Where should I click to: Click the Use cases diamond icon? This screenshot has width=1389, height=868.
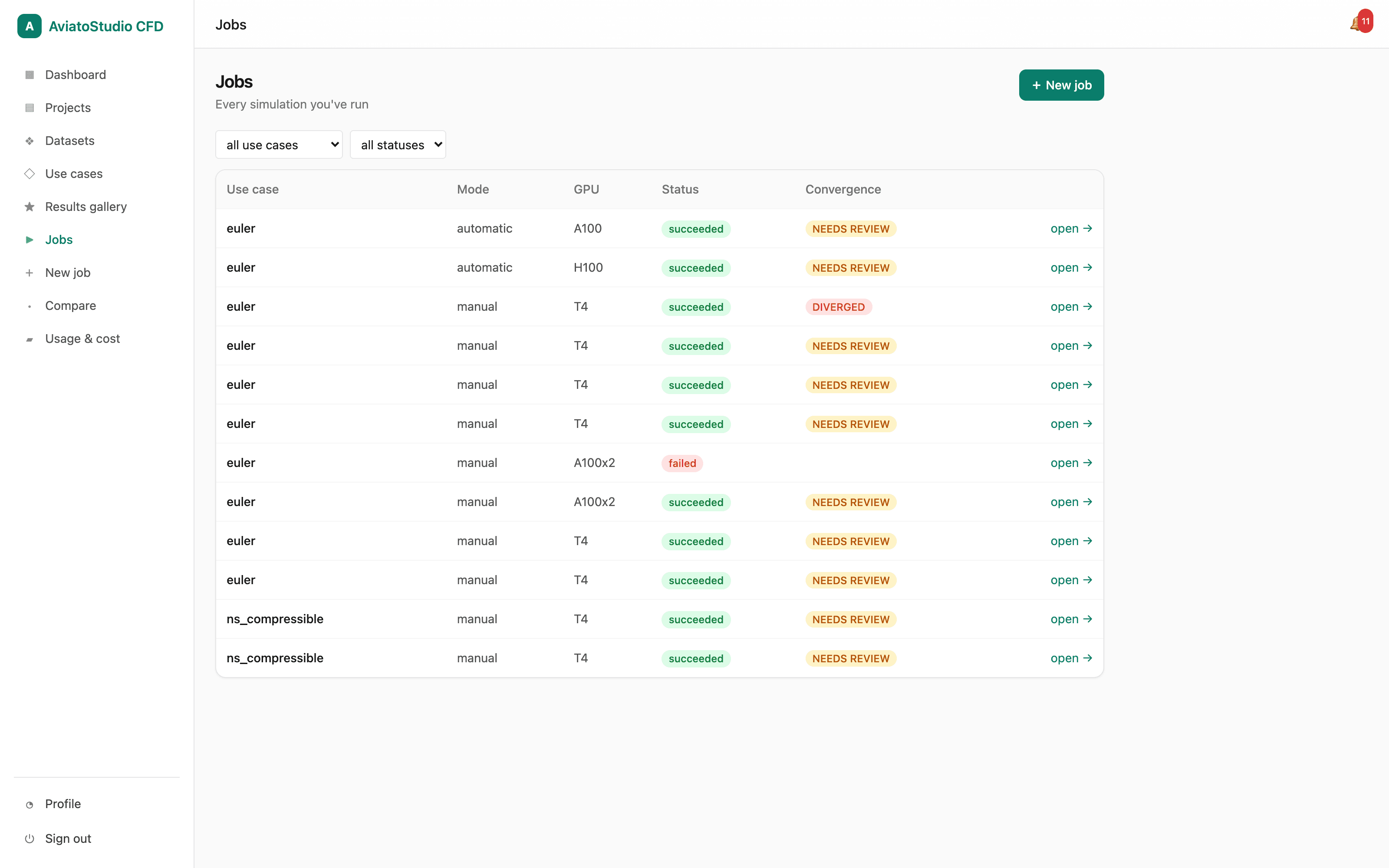click(29, 174)
